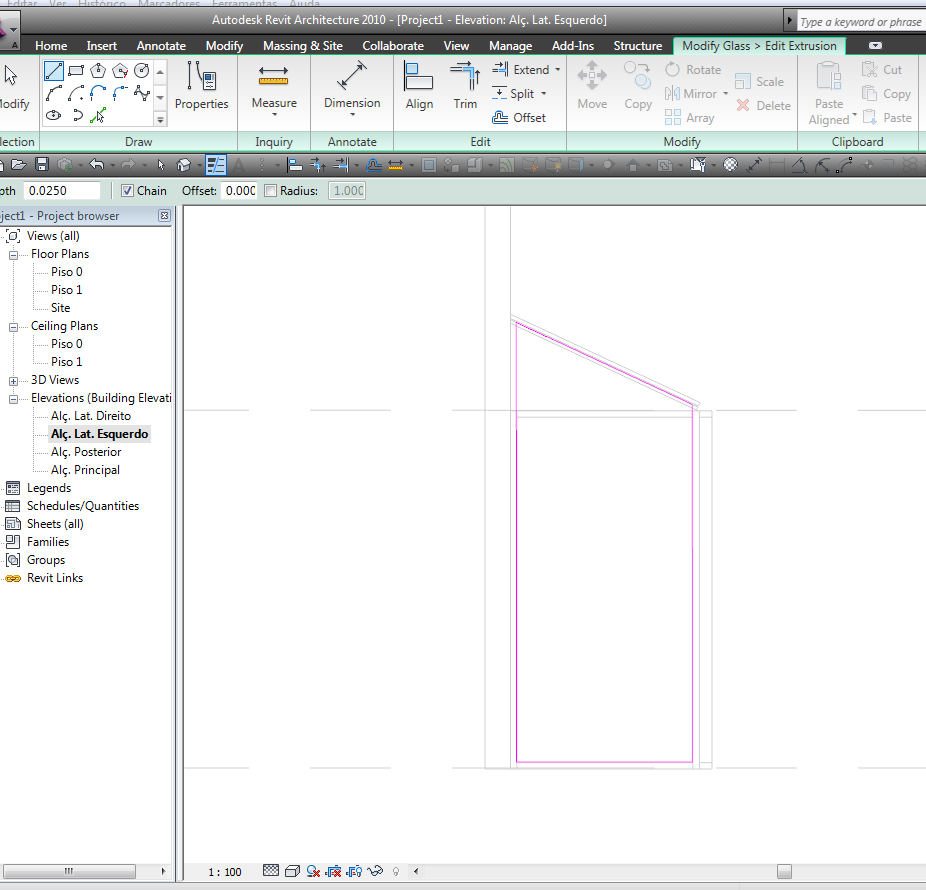This screenshot has height=890, width=926.
Task: Click the Offset value input field
Action: pyautogui.click(x=238, y=191)
